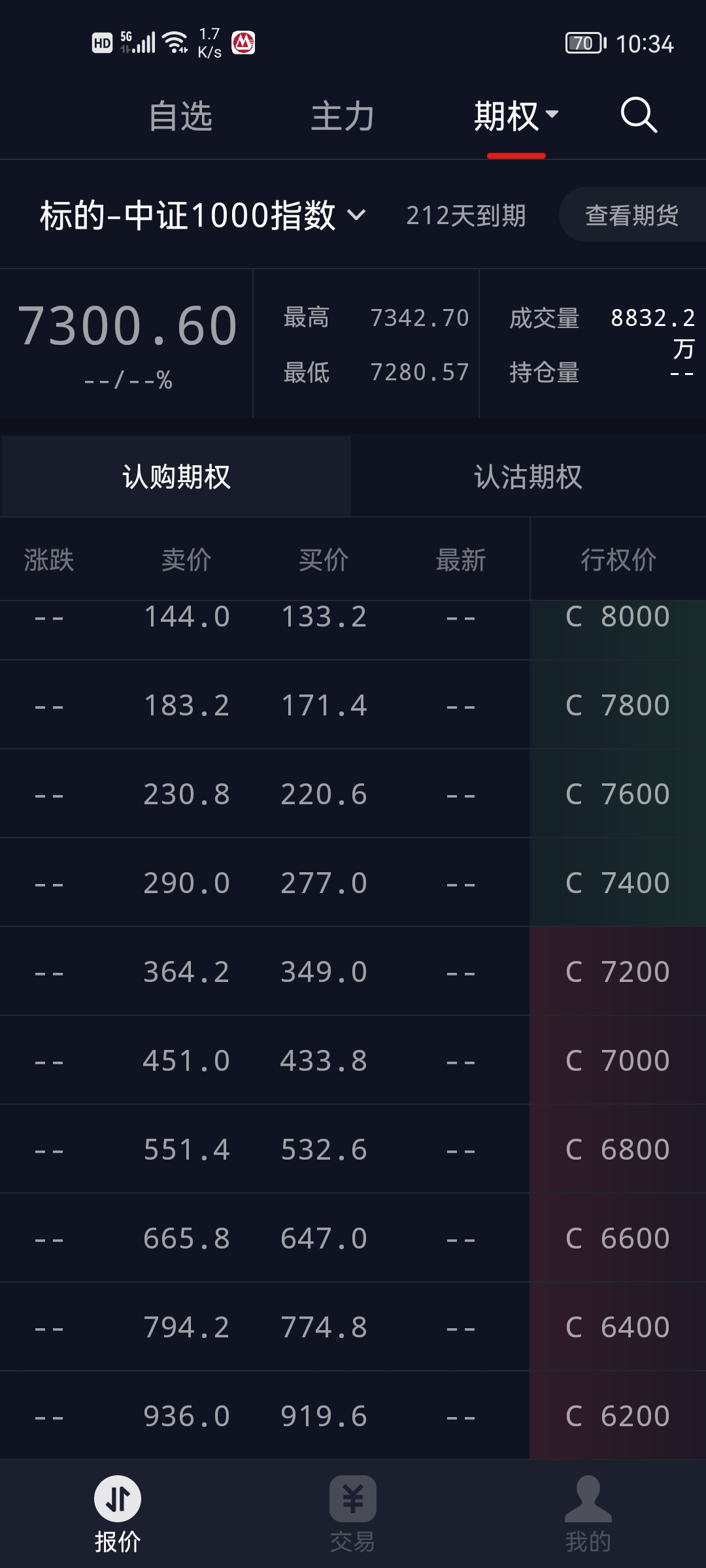This screenshot has width=706, height=1568.
Task: Go to 我的 profile icon
Action: point(588,1499)
